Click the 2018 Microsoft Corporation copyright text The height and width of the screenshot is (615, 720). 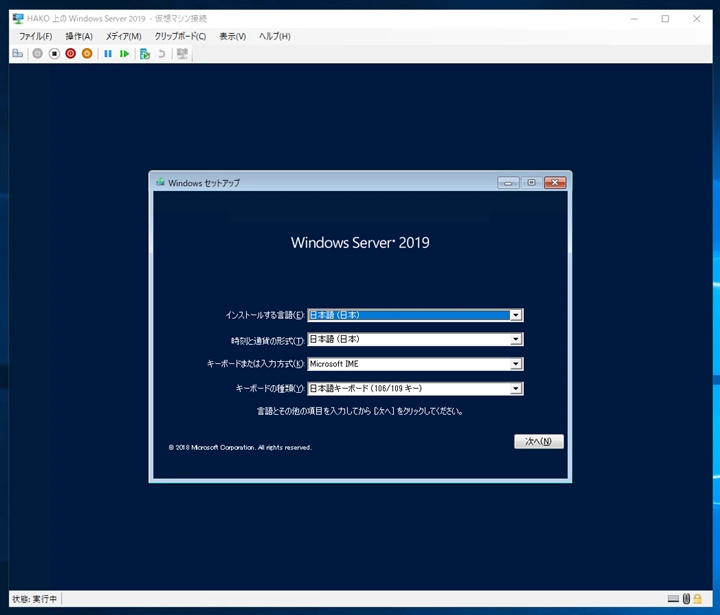pyautogui.click(x=240, y=447)
